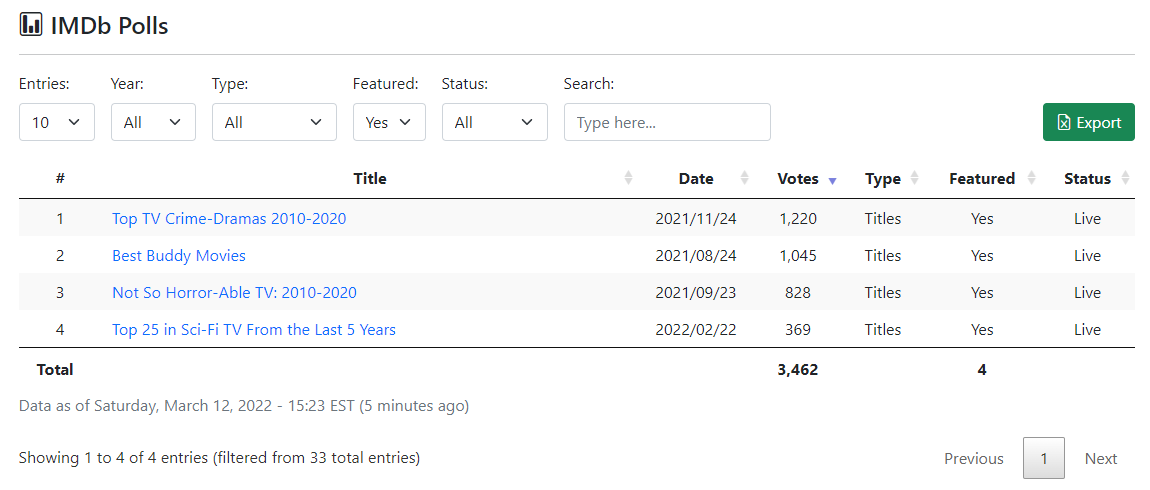Screen dimensions: 1150x490
Task: Click the Status column sort arrows
Action: [1125, 179]
